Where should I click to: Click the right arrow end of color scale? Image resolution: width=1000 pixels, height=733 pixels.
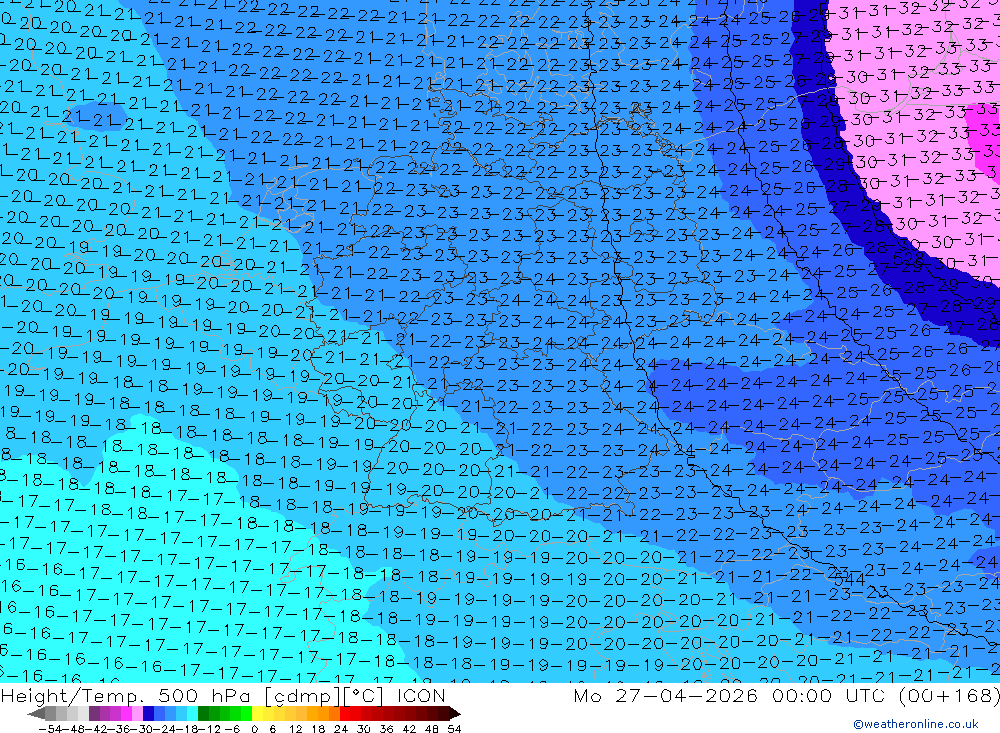[455, 713]
